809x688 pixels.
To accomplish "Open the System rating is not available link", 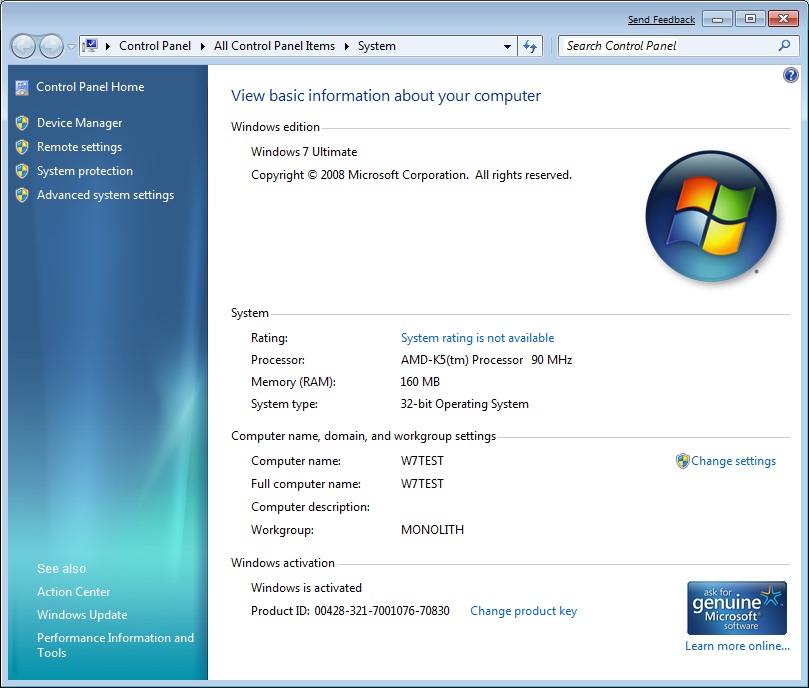I will pos(477,338).
